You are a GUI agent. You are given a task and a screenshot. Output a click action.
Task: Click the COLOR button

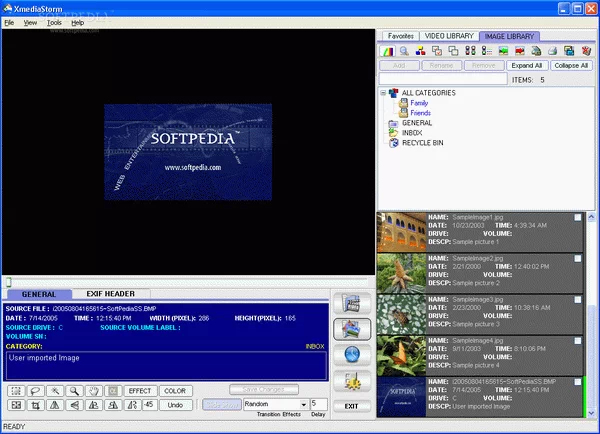click(175, 391)
